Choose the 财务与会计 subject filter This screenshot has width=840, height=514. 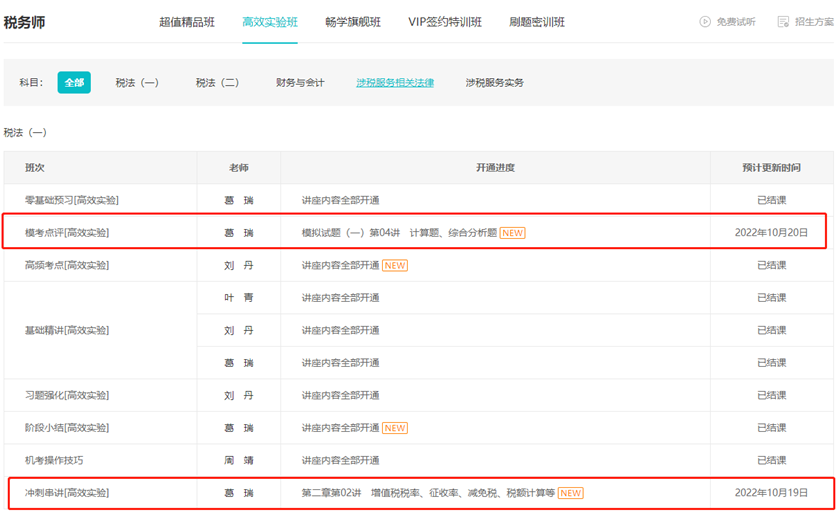tap(300, 83)
